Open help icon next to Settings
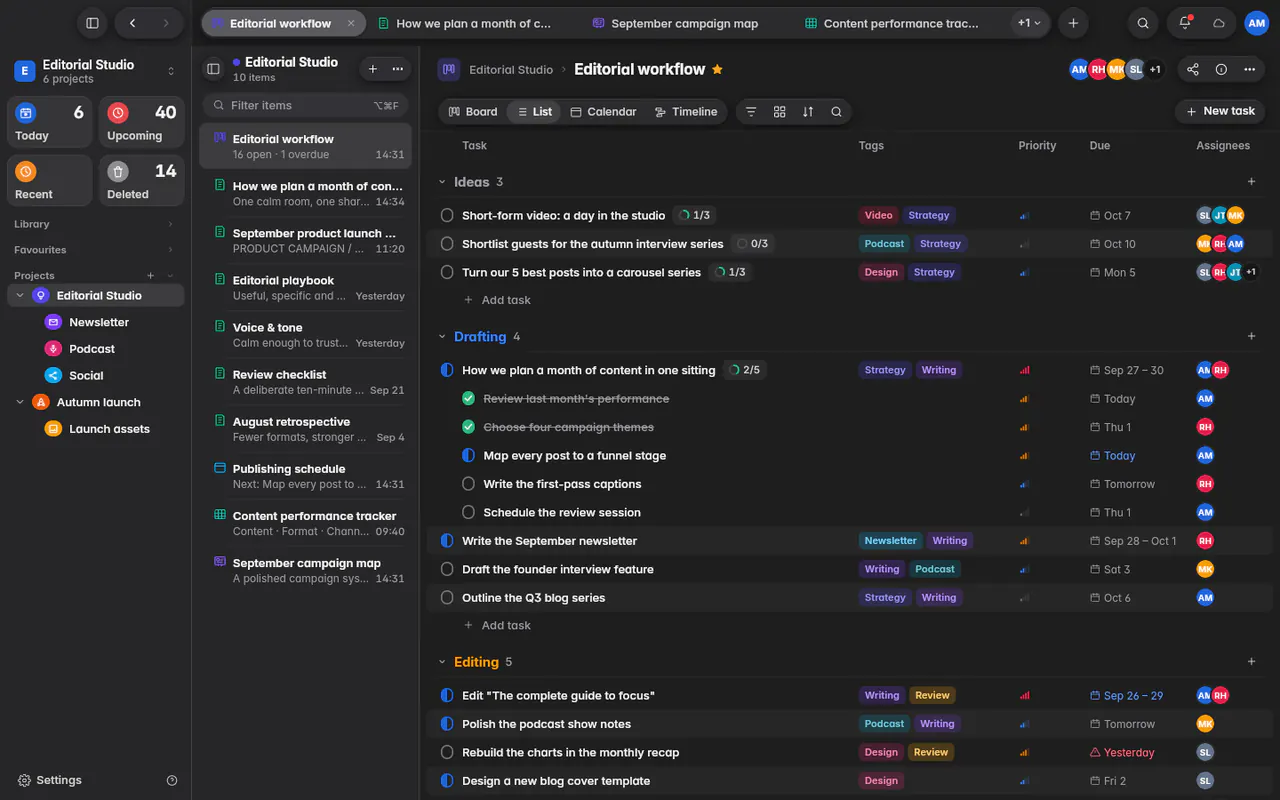The image size is (1280, 800). (172, 780)
